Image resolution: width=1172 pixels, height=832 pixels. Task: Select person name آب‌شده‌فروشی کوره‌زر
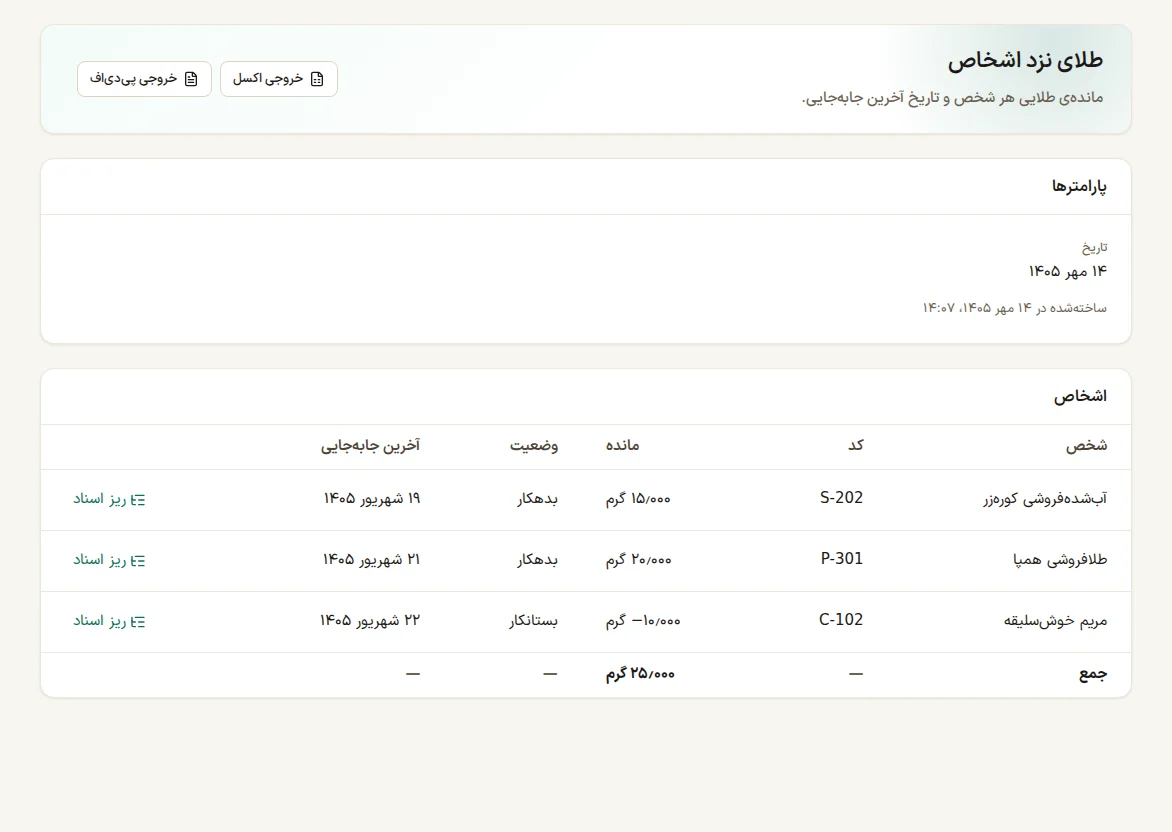point(1045,499)
